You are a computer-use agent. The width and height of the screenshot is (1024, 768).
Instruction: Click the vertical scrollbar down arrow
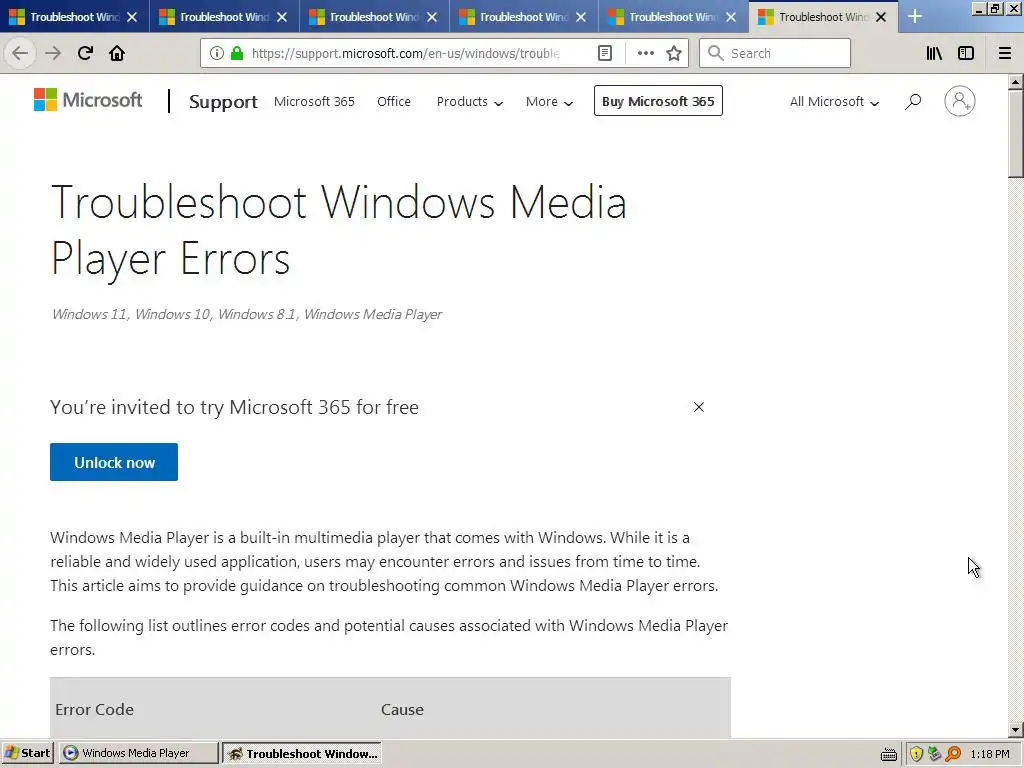(1016, 729)
